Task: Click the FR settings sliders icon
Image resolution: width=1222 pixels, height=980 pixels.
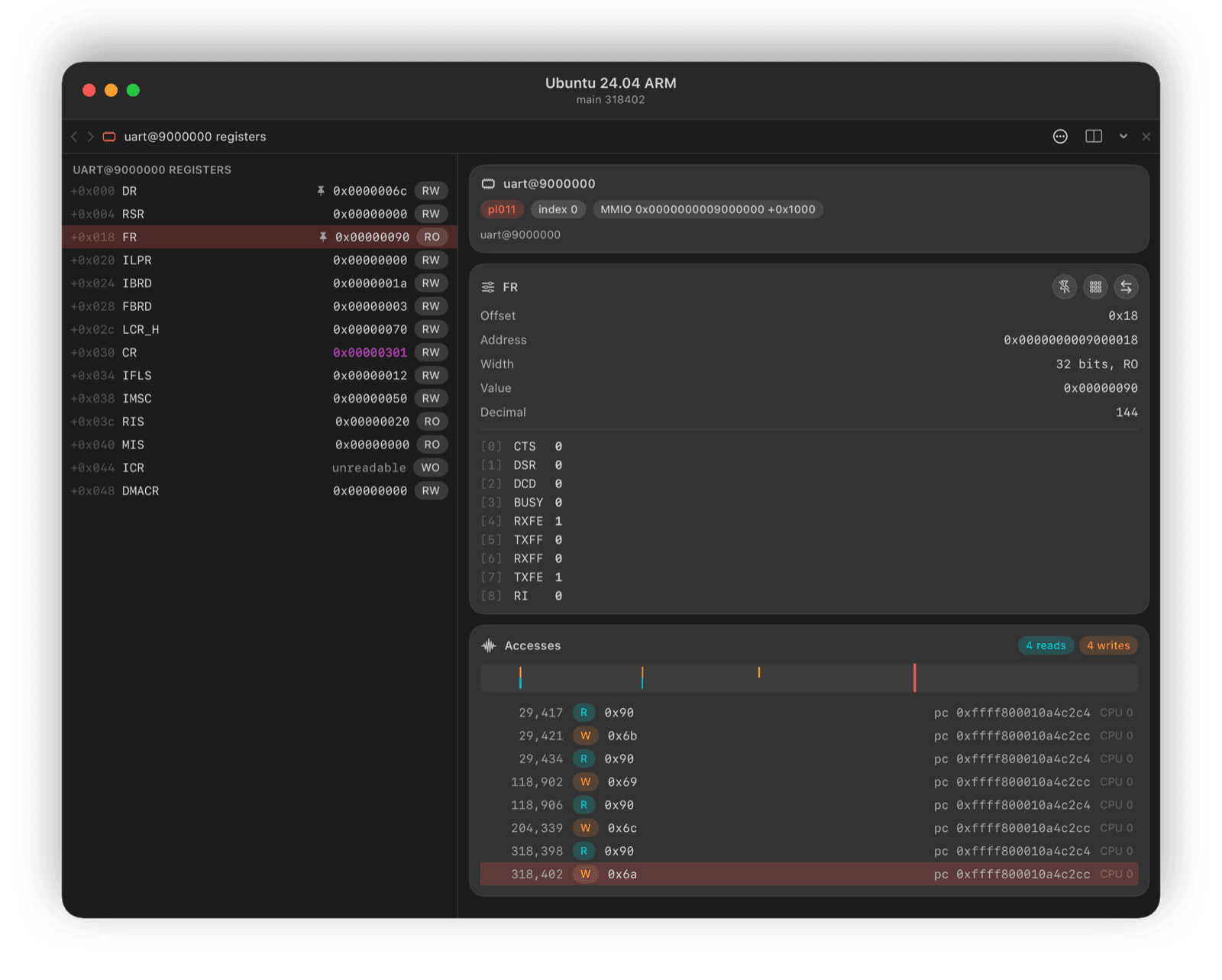Action: (x=488, y=287)
